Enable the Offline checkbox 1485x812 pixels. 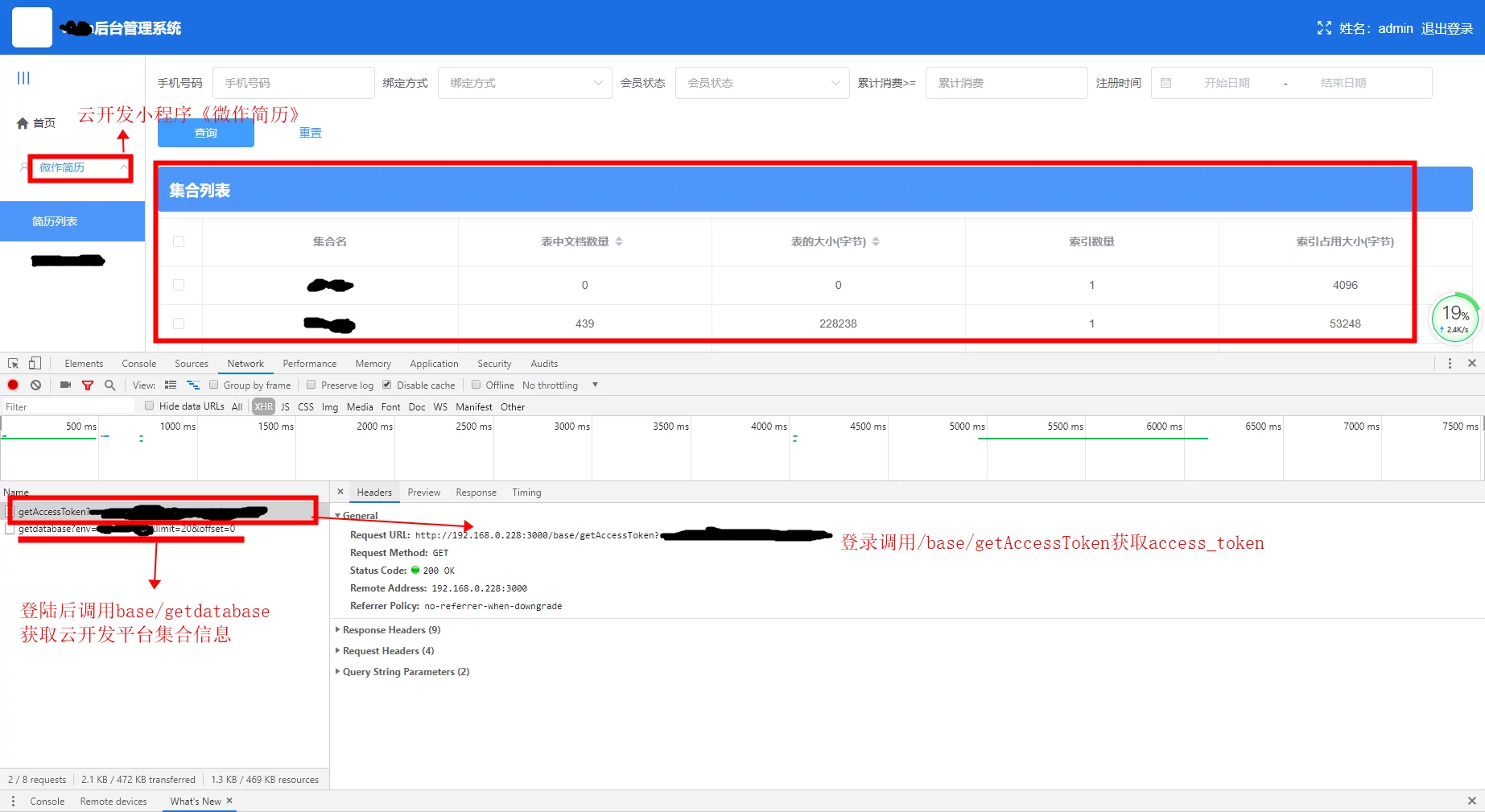[x=476, y=385]
